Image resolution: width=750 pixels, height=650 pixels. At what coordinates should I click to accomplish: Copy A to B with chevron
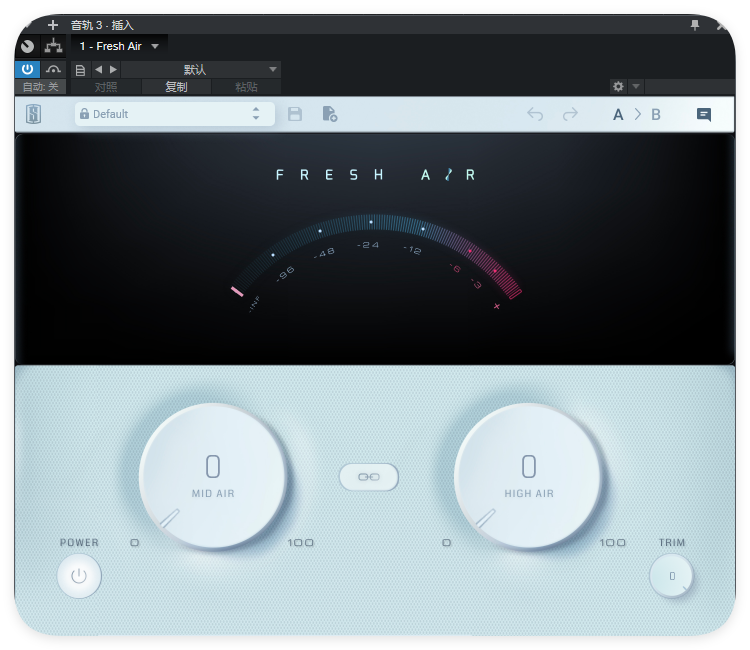pyautogui.click(x=638, y=115)
